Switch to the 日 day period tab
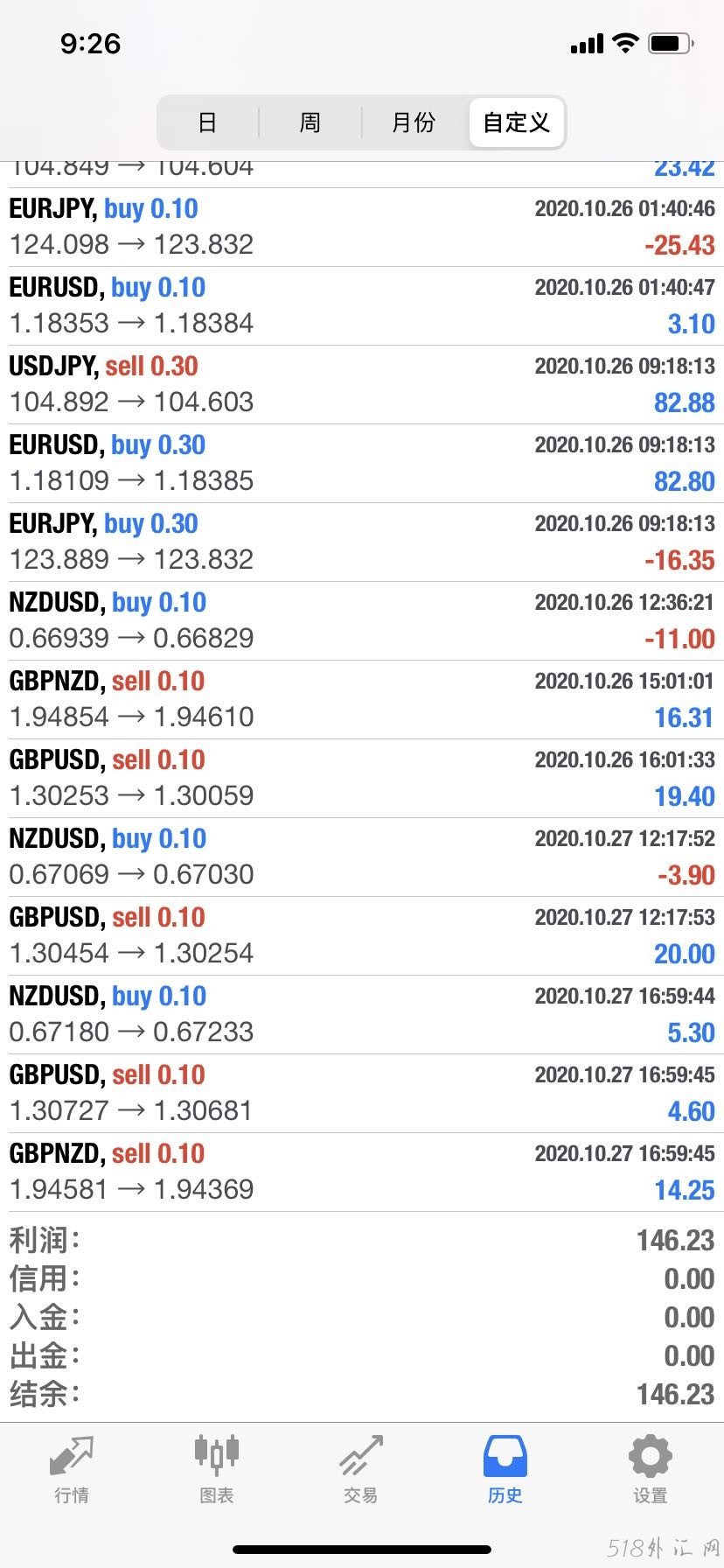 point(207,122)
